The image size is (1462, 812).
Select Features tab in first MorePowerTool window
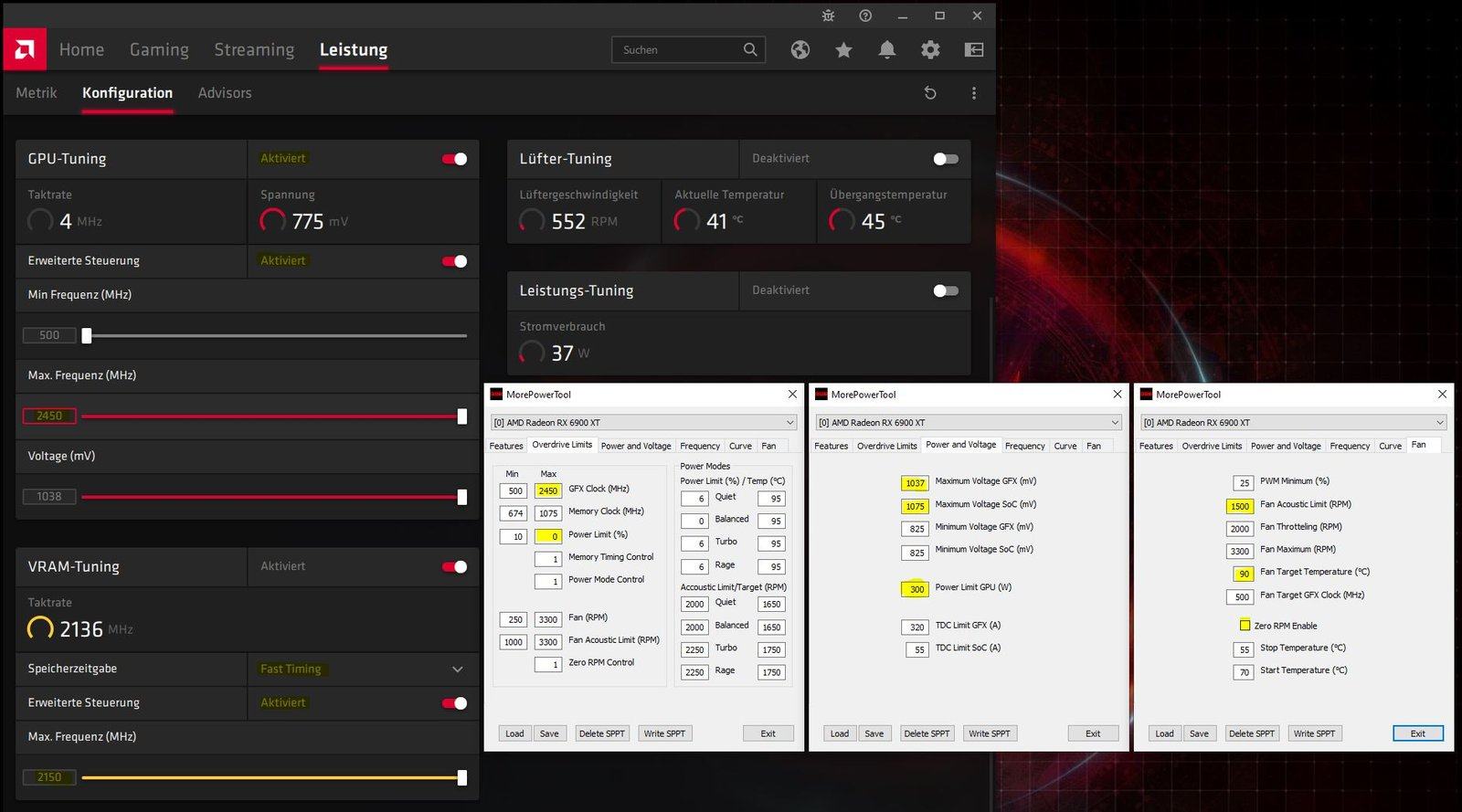click(506, 446)
